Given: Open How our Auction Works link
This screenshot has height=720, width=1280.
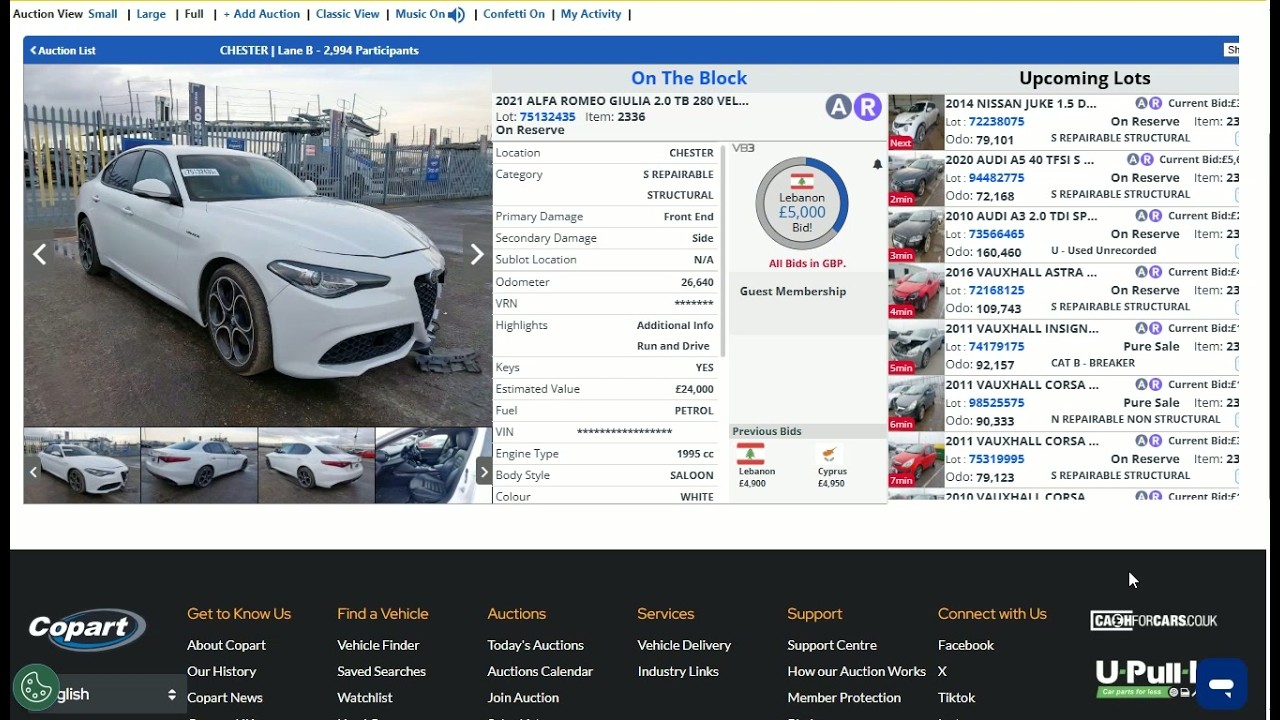Looking at the screenshot, I should tap(857, 671).
